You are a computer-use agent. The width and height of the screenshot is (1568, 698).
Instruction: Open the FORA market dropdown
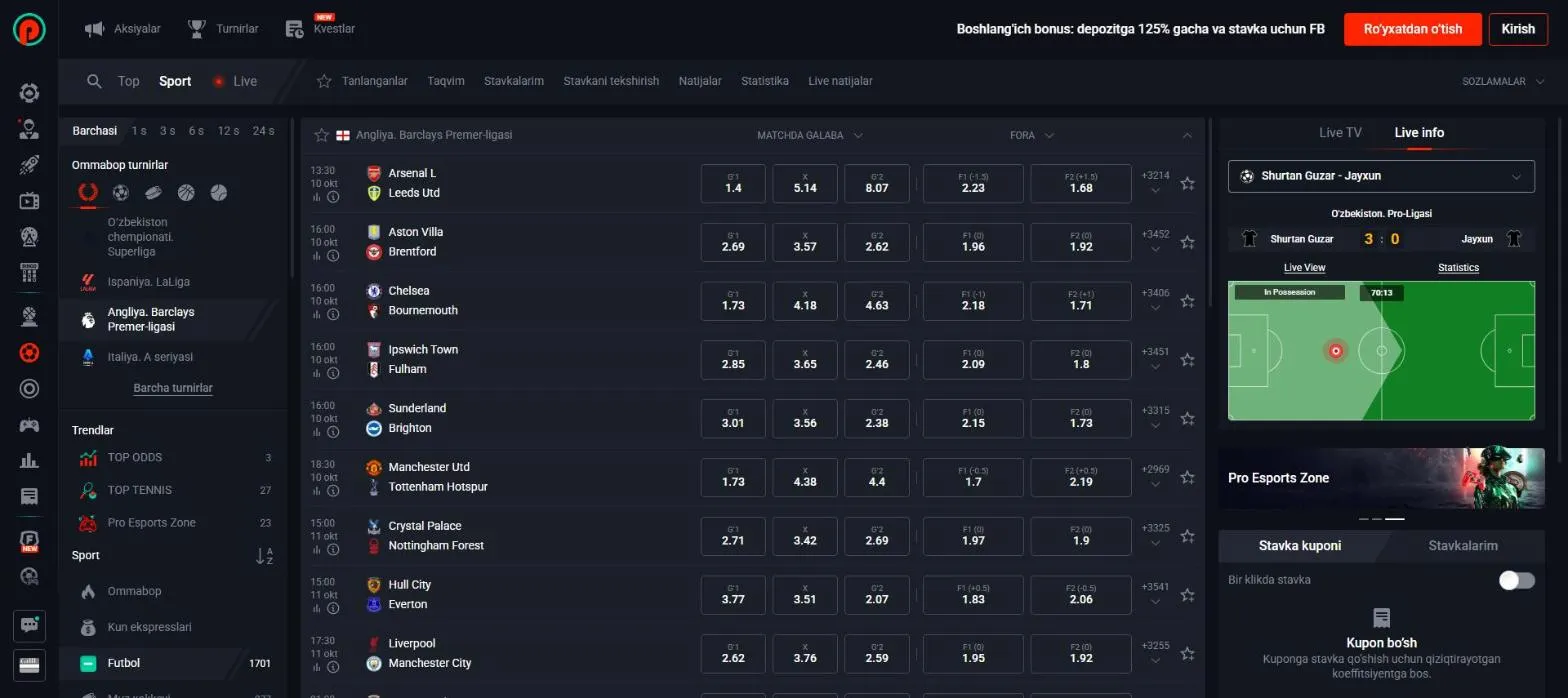(x=1032, y=135)
